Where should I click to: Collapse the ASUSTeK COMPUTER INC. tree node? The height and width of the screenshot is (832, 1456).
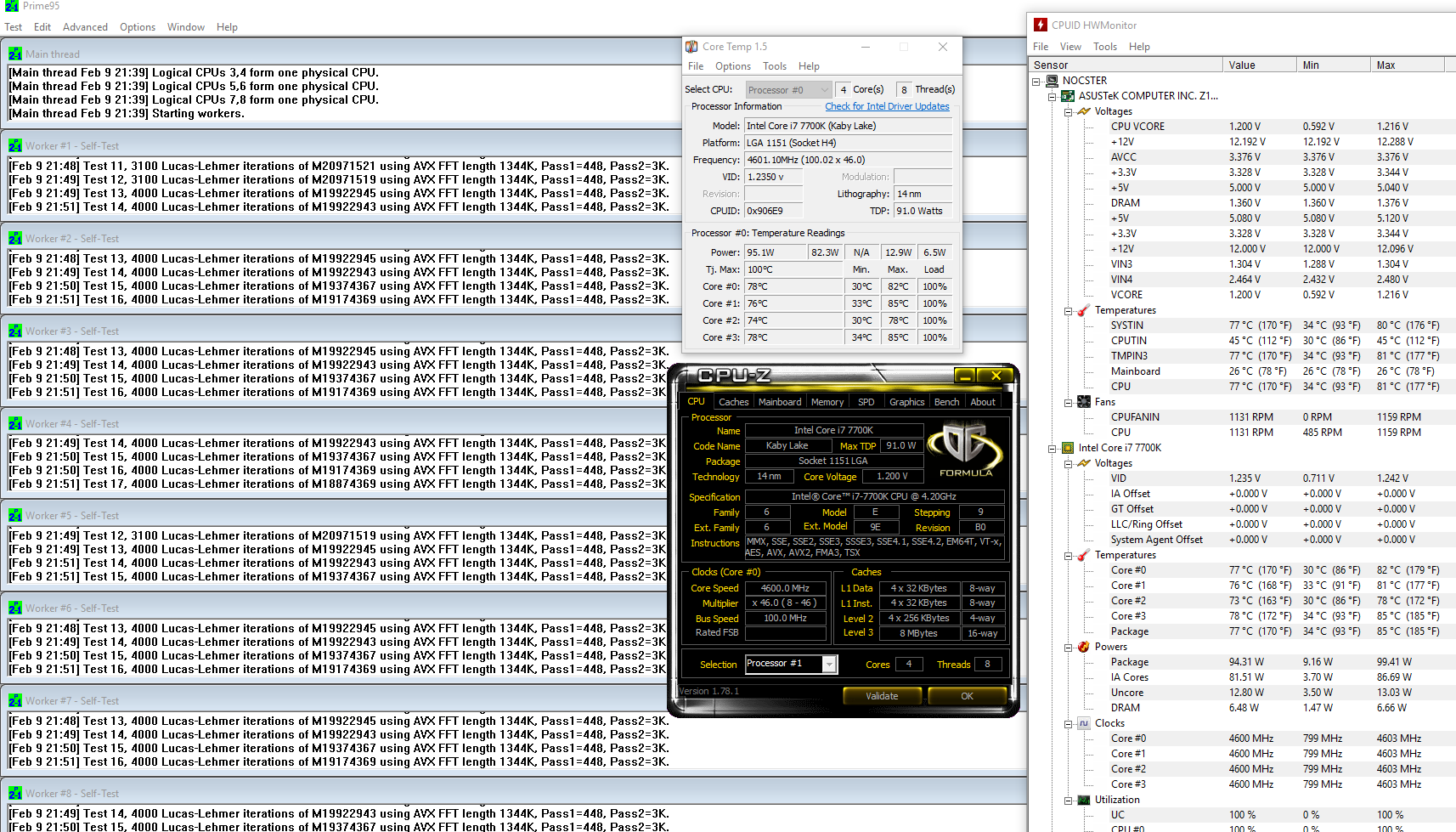1052,97
